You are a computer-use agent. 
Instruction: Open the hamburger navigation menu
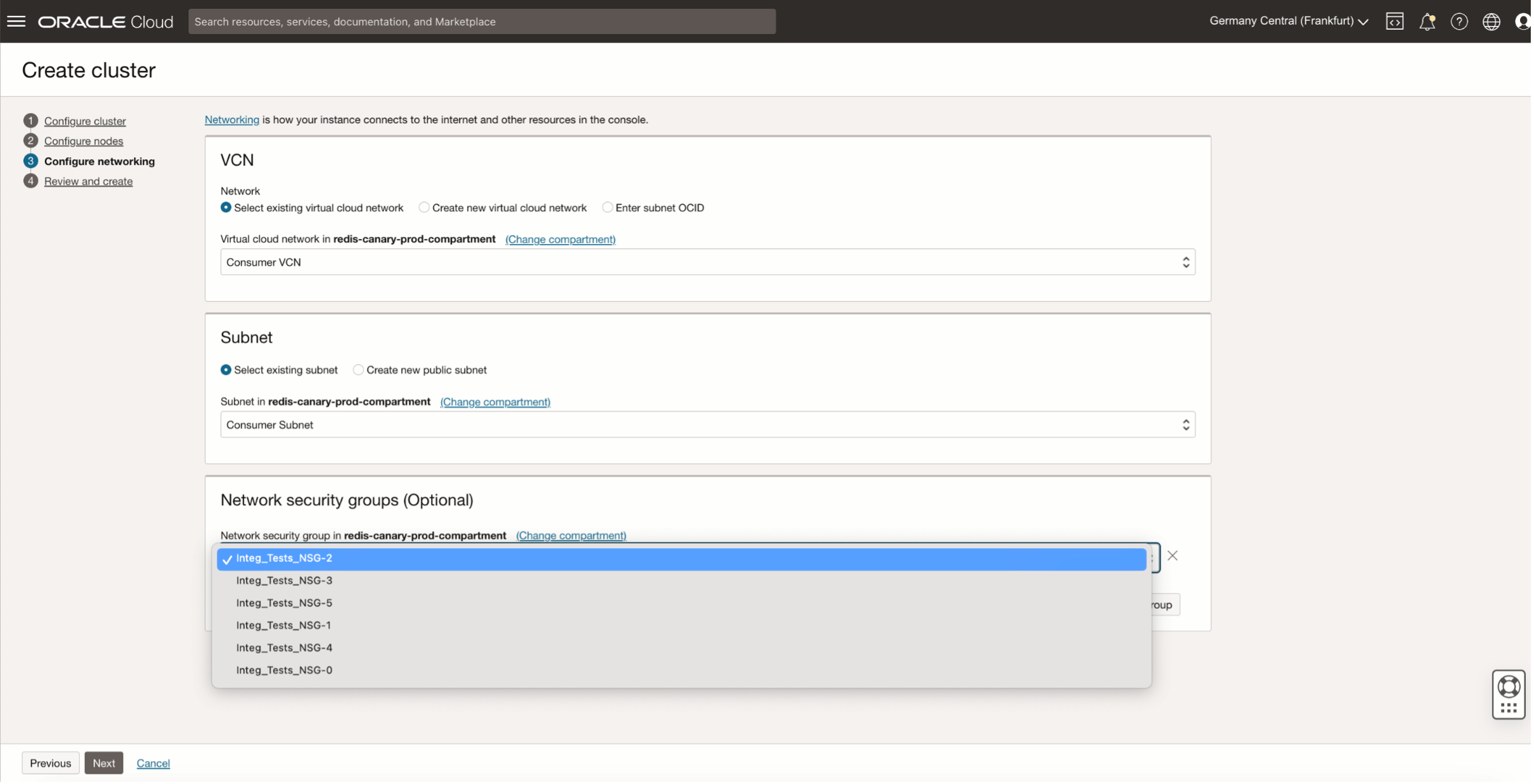(16, 22)
